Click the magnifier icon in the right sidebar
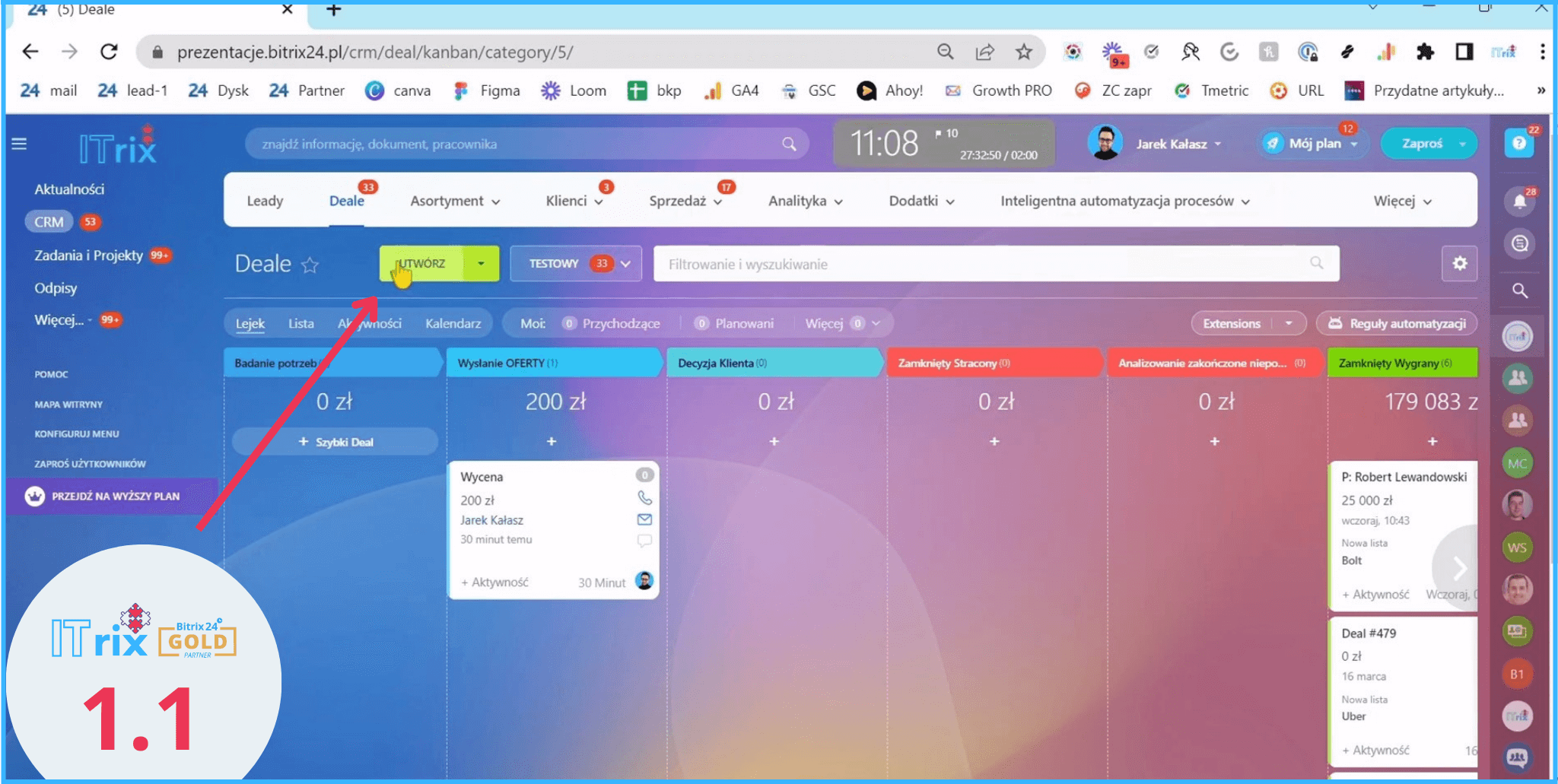This screenshot has height=784, width=1558. pos(1519,290)
